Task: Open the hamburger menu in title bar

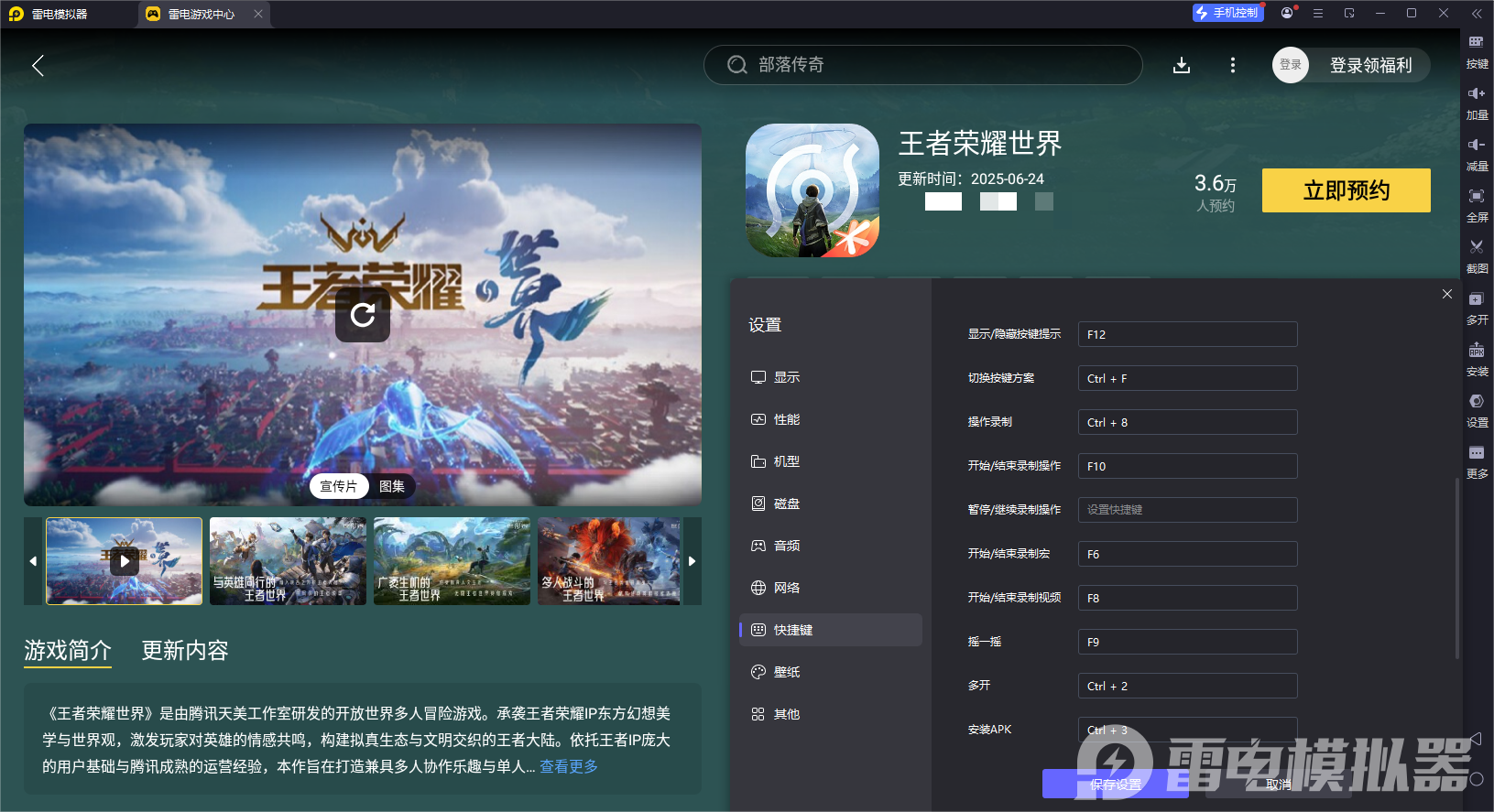Action: tap(1318, 13)
